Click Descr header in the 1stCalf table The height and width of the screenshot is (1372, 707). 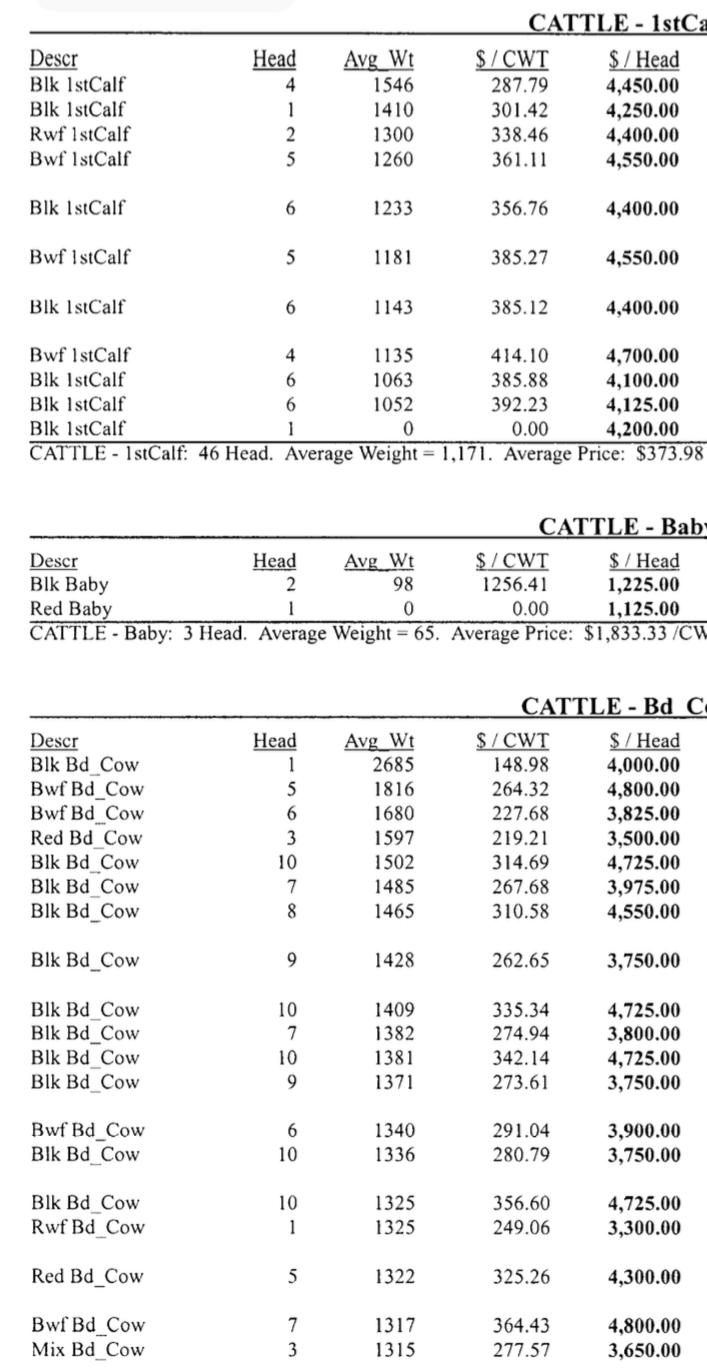[x=56, y=59]
